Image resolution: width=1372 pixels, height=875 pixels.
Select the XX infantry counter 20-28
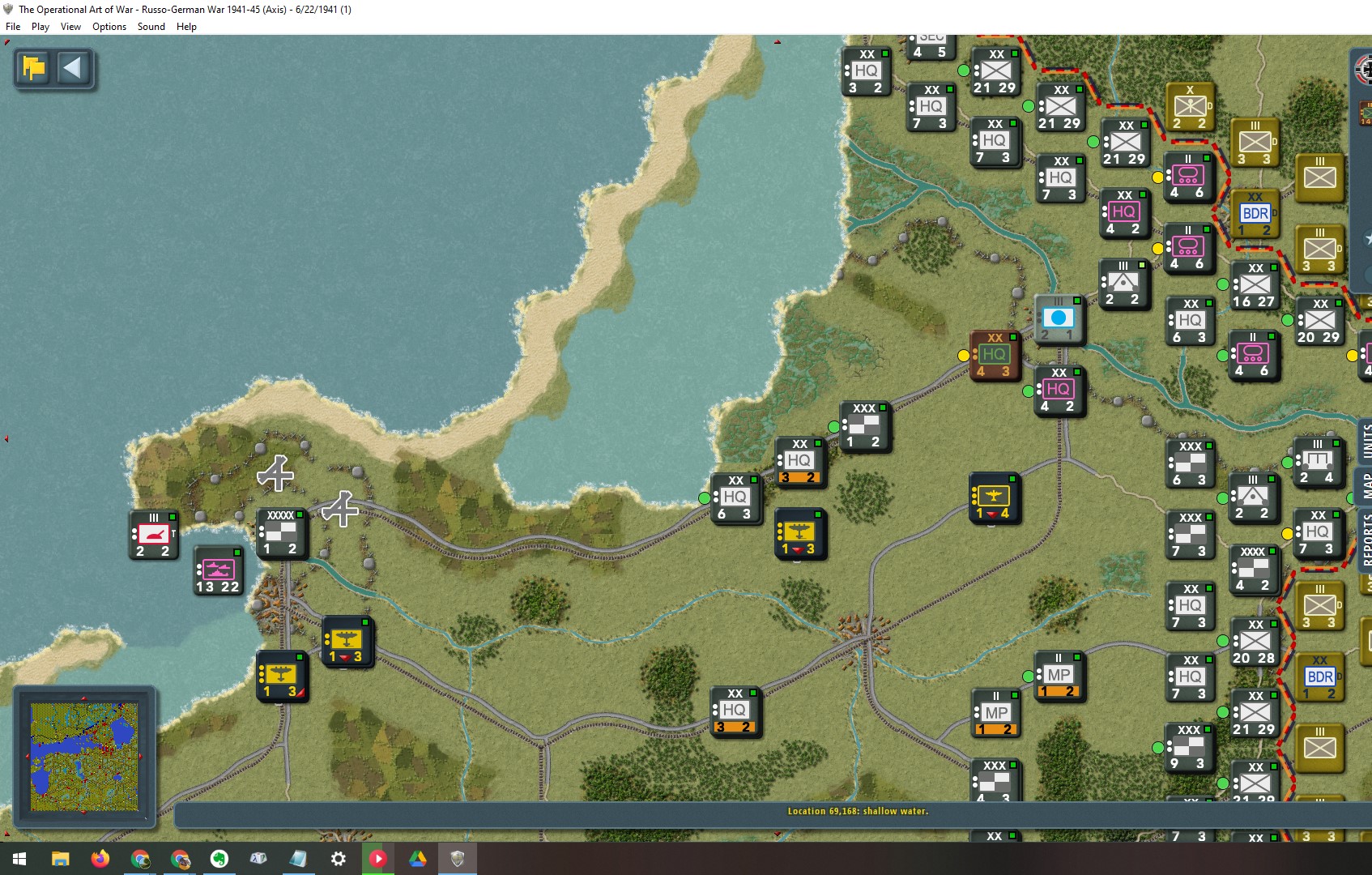coord(1255,642)
